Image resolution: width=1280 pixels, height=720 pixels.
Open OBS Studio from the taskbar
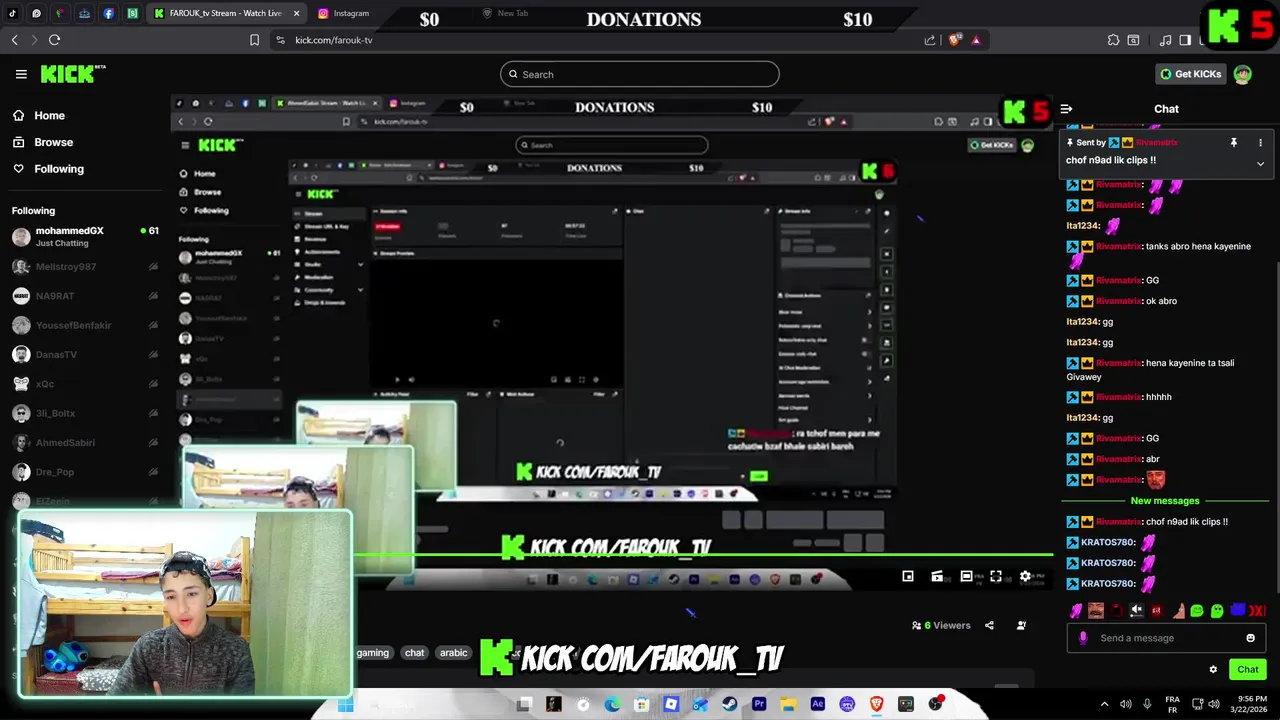tap(936, 704)
